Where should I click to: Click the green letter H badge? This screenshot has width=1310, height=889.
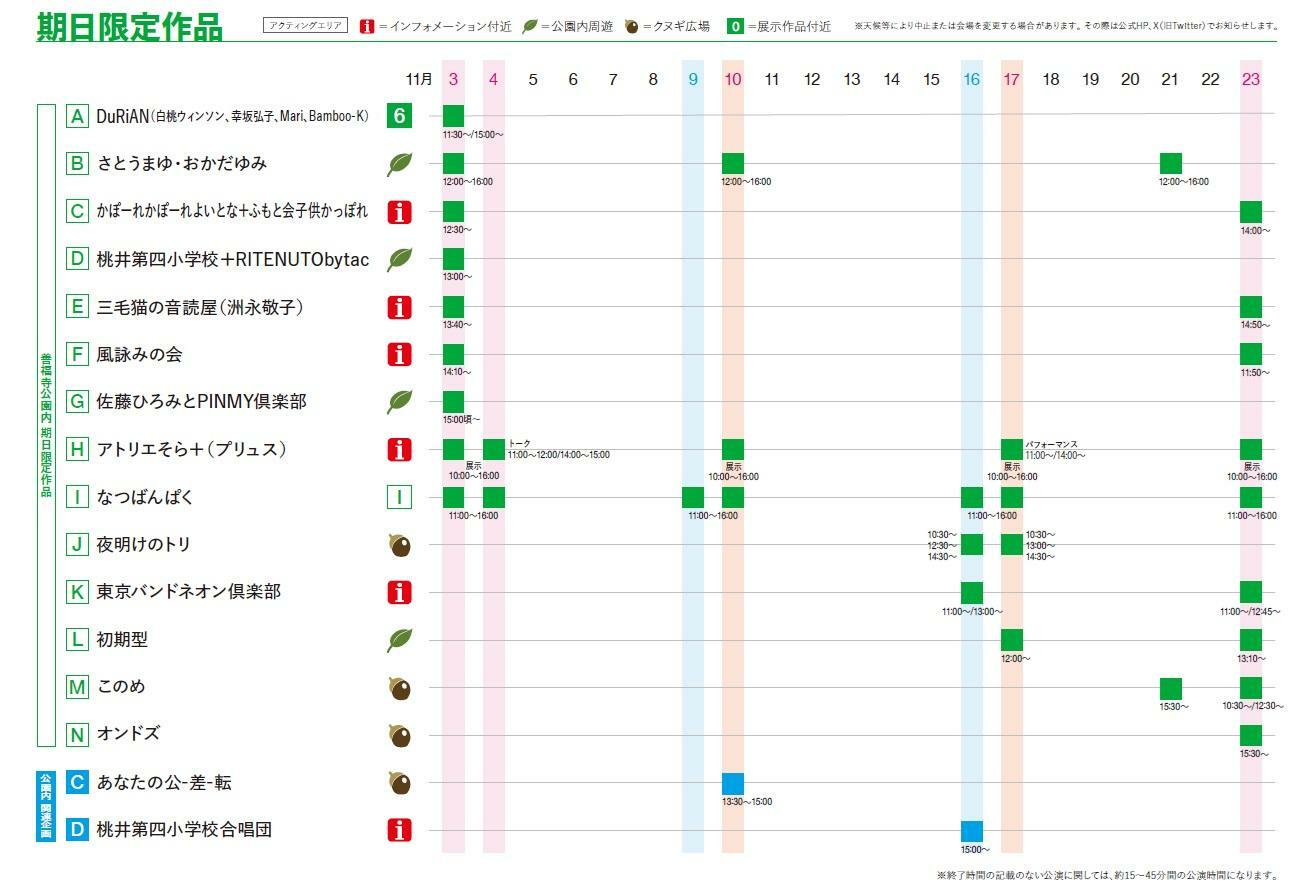(x=77, y=449)
